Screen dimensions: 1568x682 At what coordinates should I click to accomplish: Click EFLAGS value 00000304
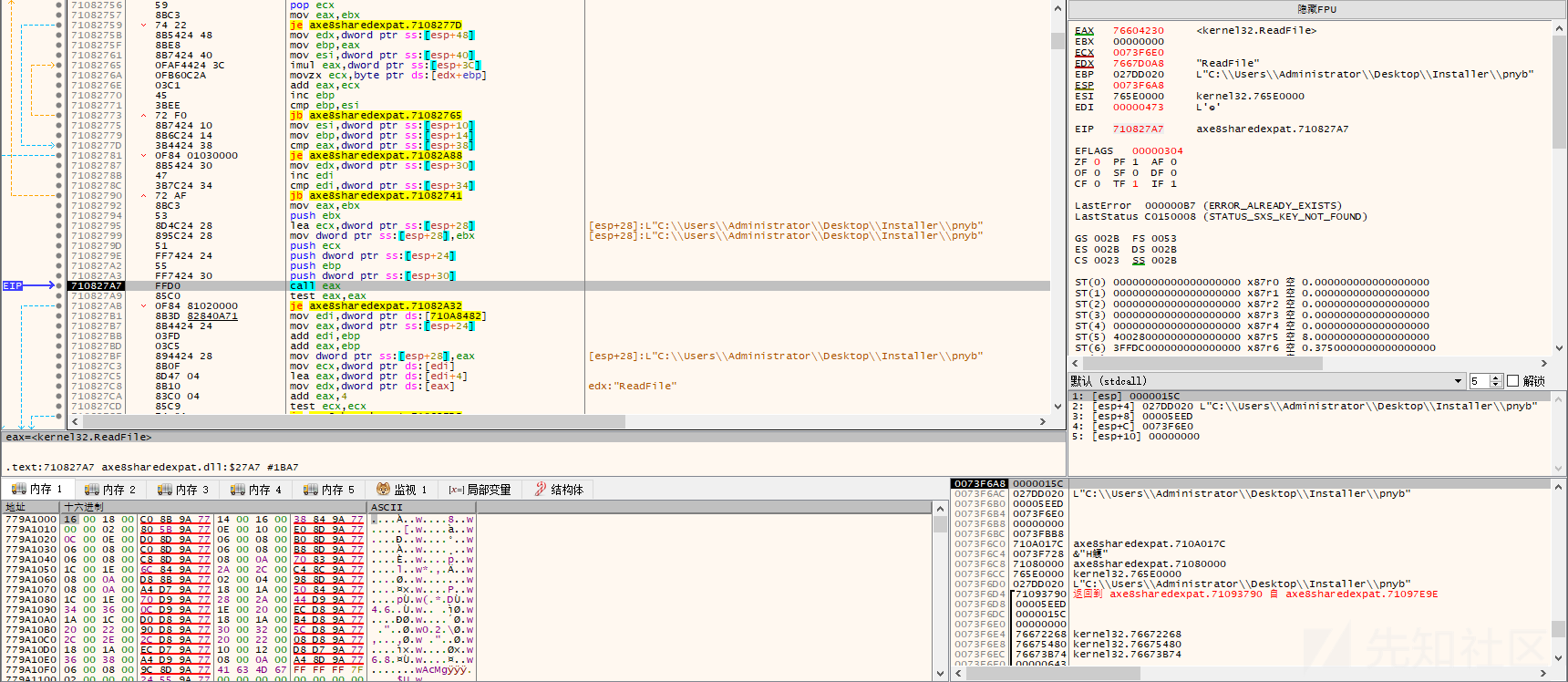pyautogui.click(x=1158, y=150)
